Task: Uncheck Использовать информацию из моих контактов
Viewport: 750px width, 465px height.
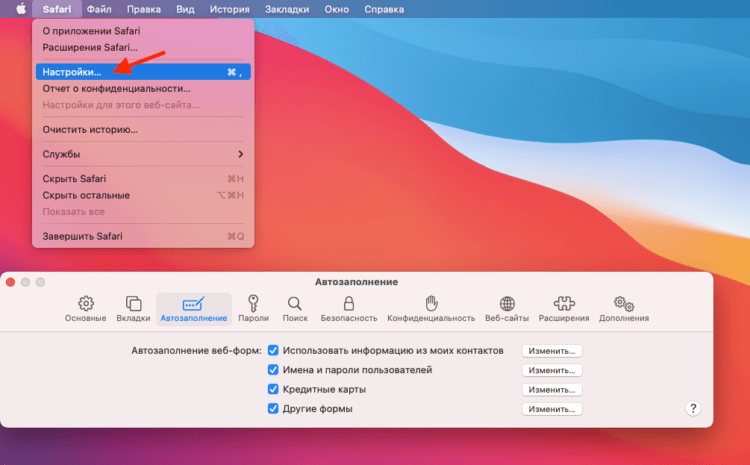Action: tap(273, 351)
